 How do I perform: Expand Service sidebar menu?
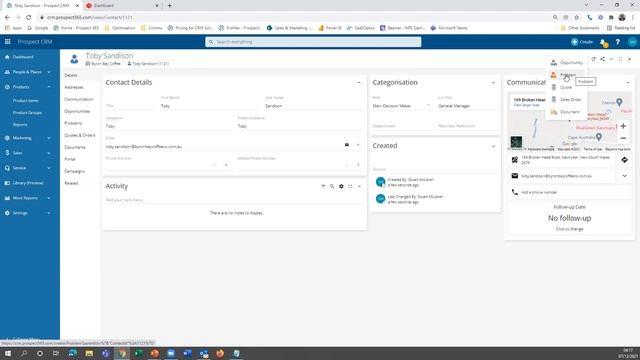28,168
